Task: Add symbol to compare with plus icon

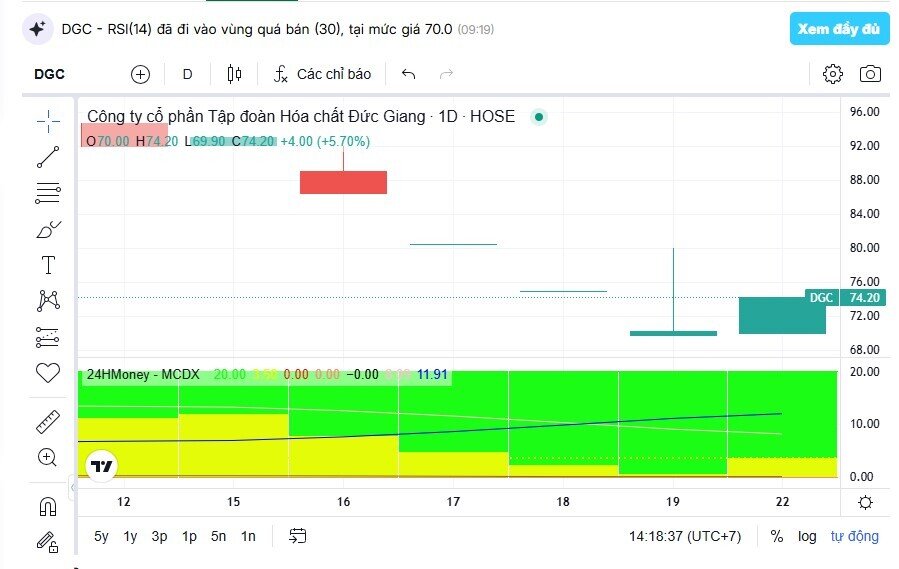Action: coord(140,74)
